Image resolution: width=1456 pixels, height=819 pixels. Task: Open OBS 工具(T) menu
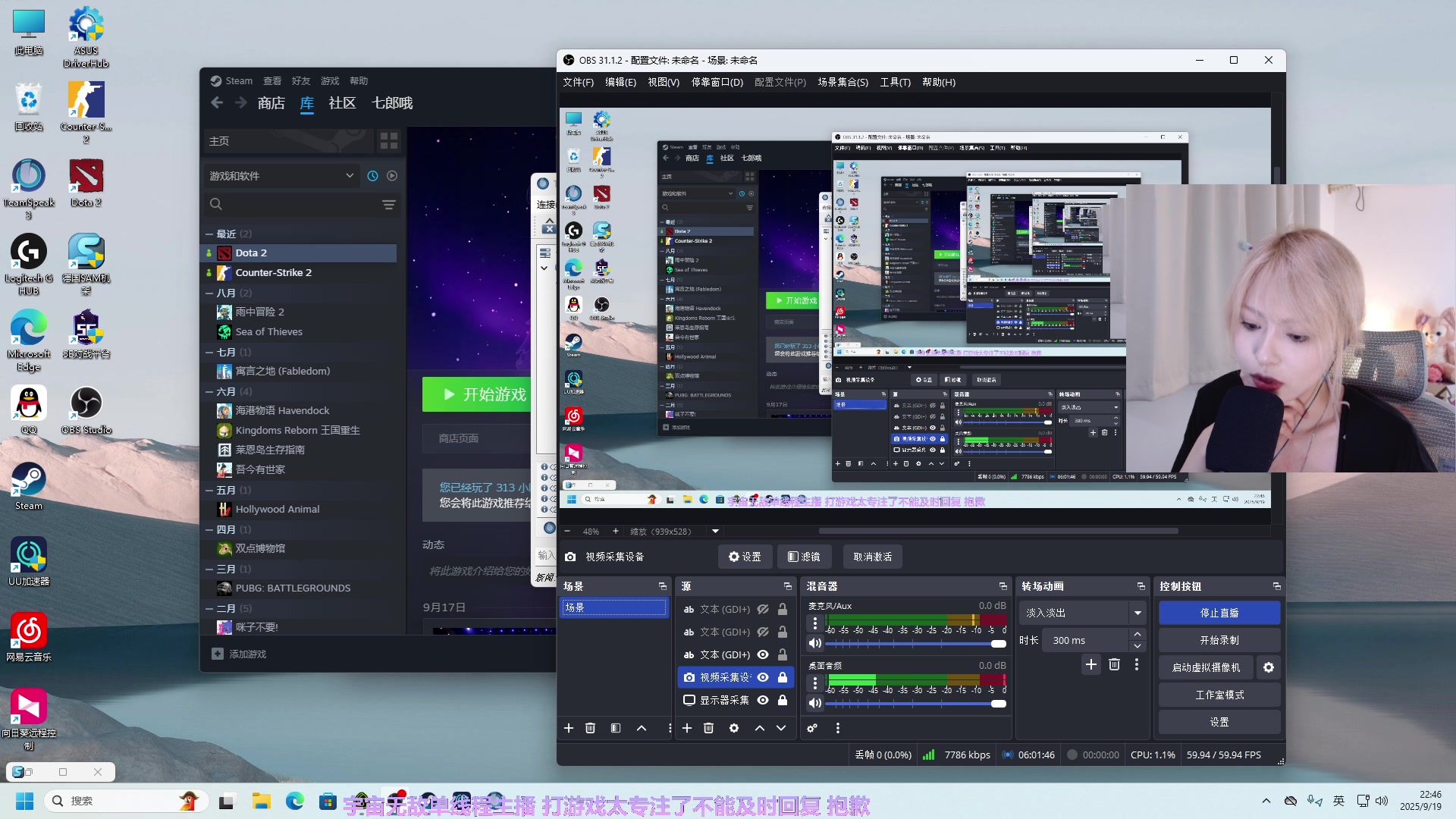pos(896,82)
